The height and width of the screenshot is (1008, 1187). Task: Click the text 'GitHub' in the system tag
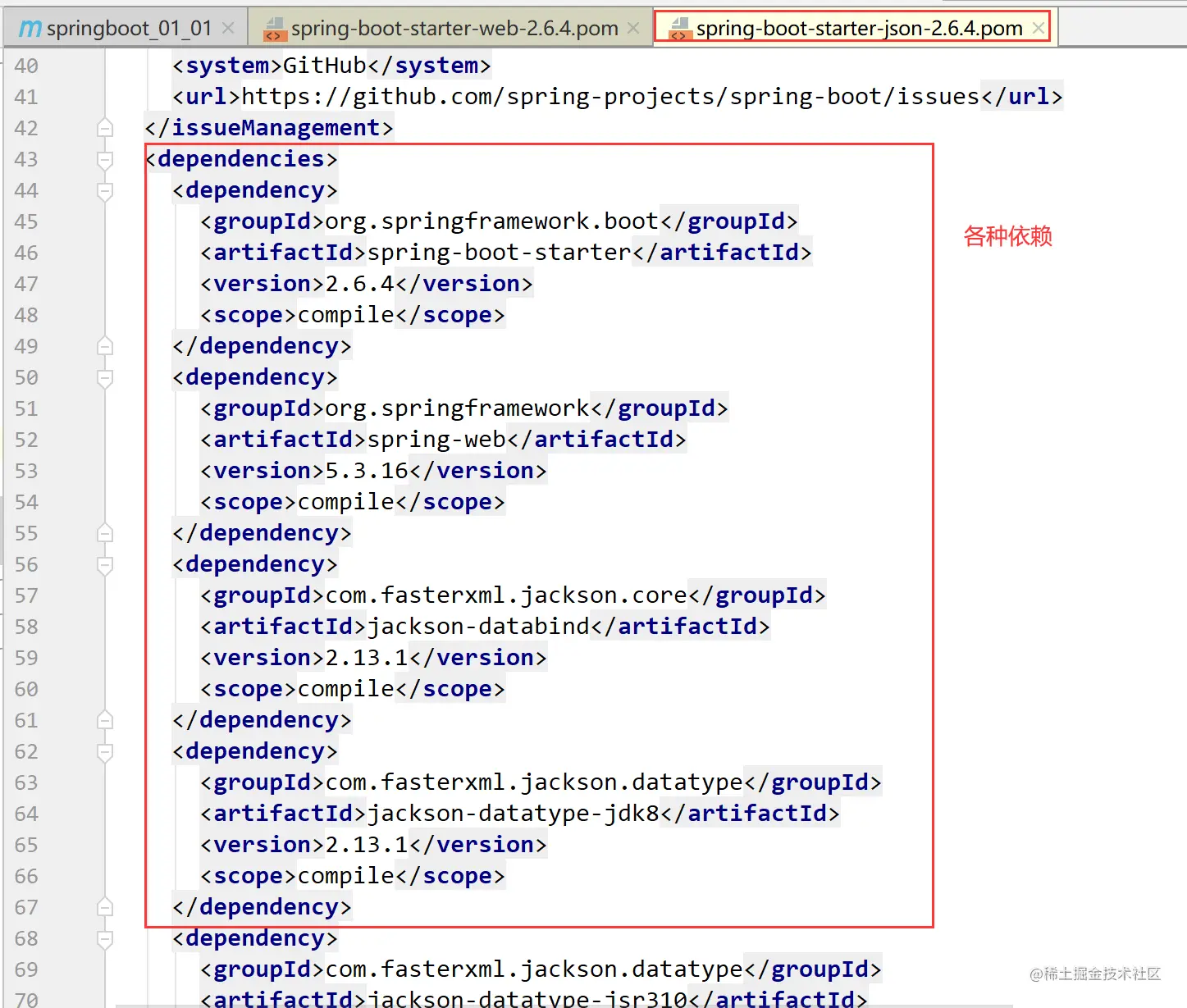pyautogui.click(x=325, y=66)
